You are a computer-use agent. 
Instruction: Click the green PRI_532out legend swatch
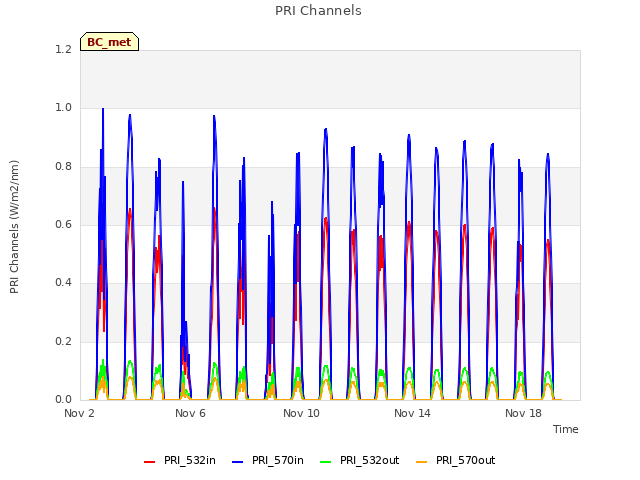(x=326, y=462)
